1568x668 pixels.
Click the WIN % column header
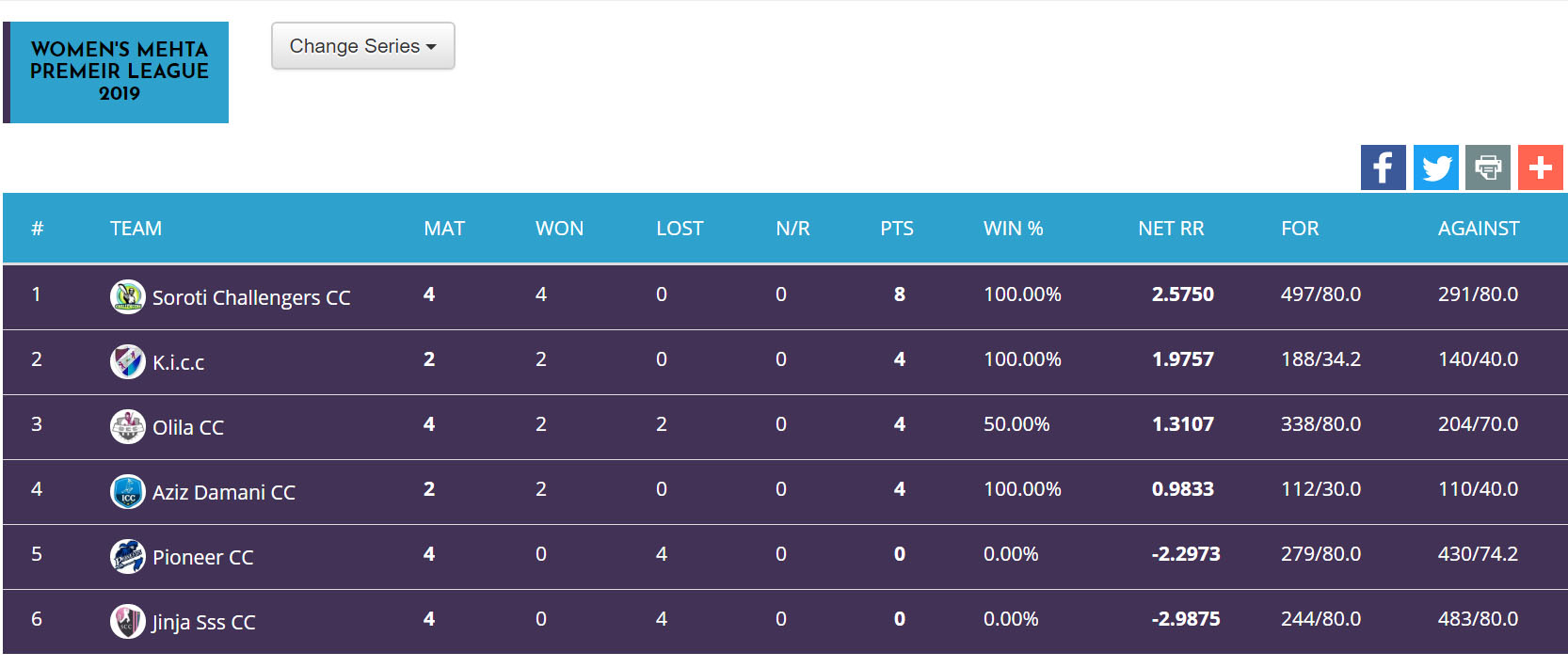pos(1013,229)
